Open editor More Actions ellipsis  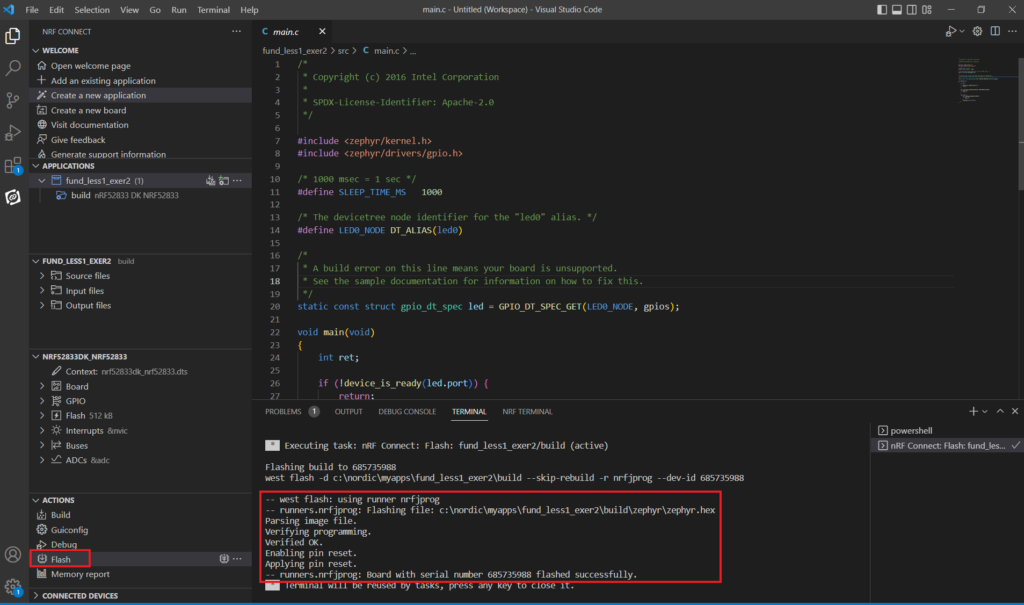click(x=1012, y=31)
